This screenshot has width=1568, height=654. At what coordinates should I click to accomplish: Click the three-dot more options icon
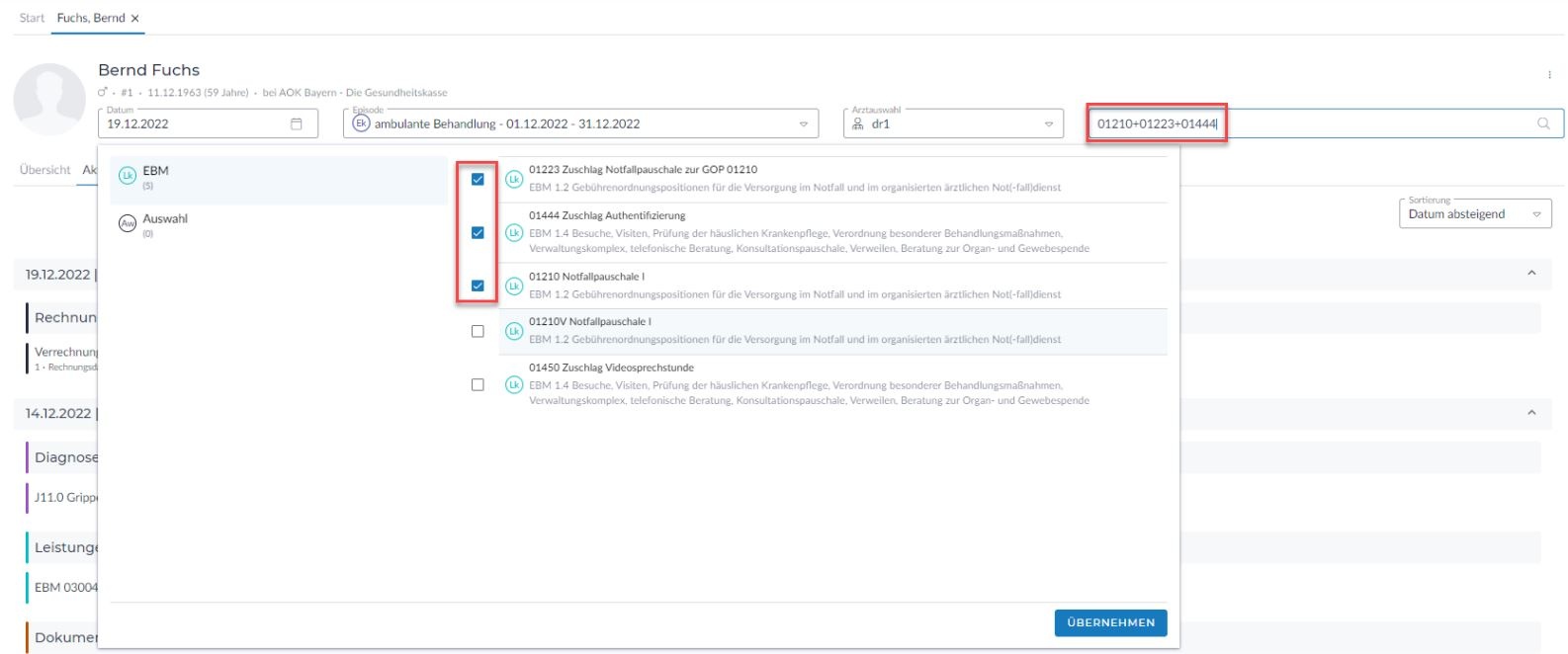coord(1549,75)
